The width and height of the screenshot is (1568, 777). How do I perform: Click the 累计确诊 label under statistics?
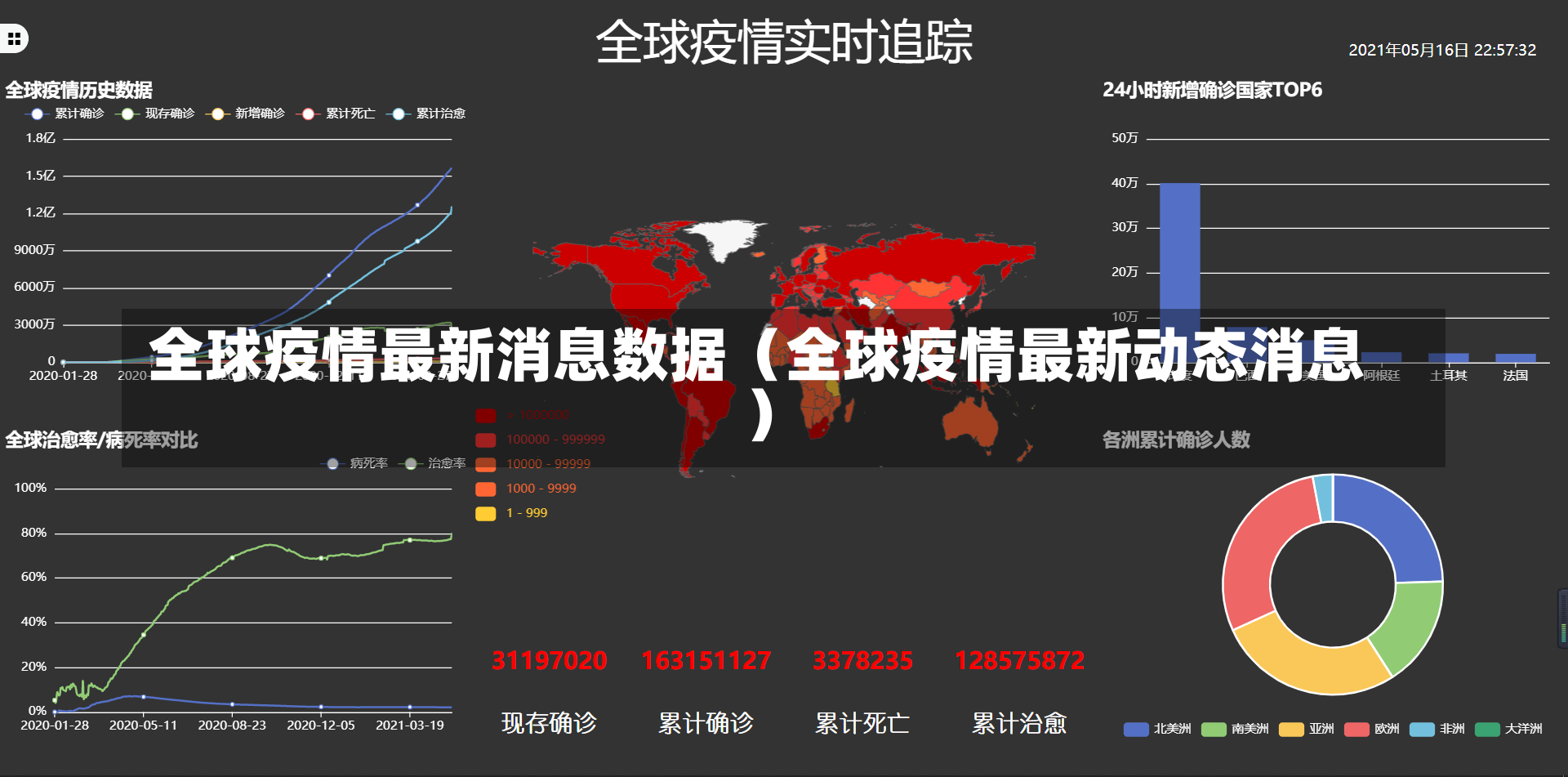[x=706, y=723]
